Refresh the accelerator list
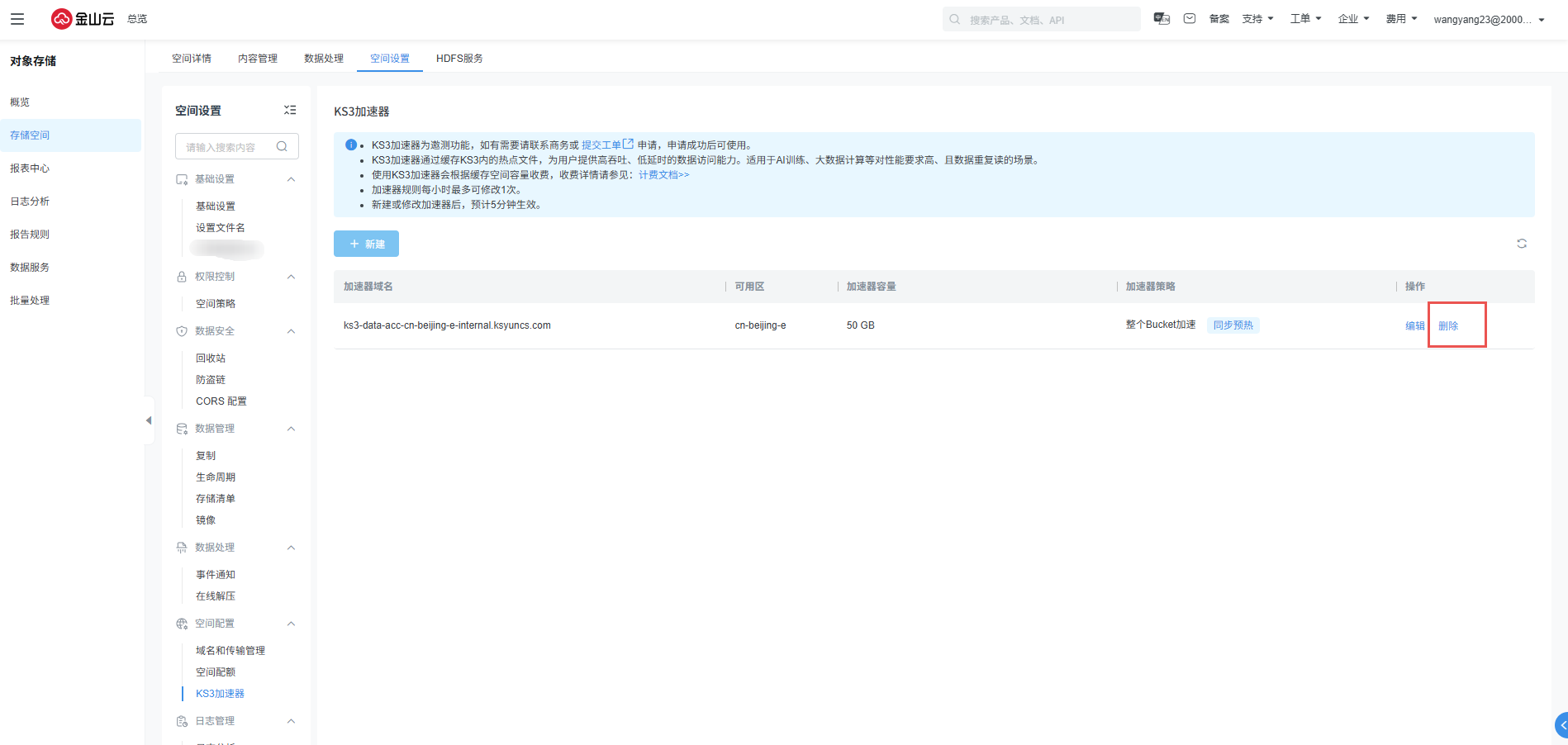Image resolution: width=1568 pixels, height=745 pixels. coord(1521,244)
